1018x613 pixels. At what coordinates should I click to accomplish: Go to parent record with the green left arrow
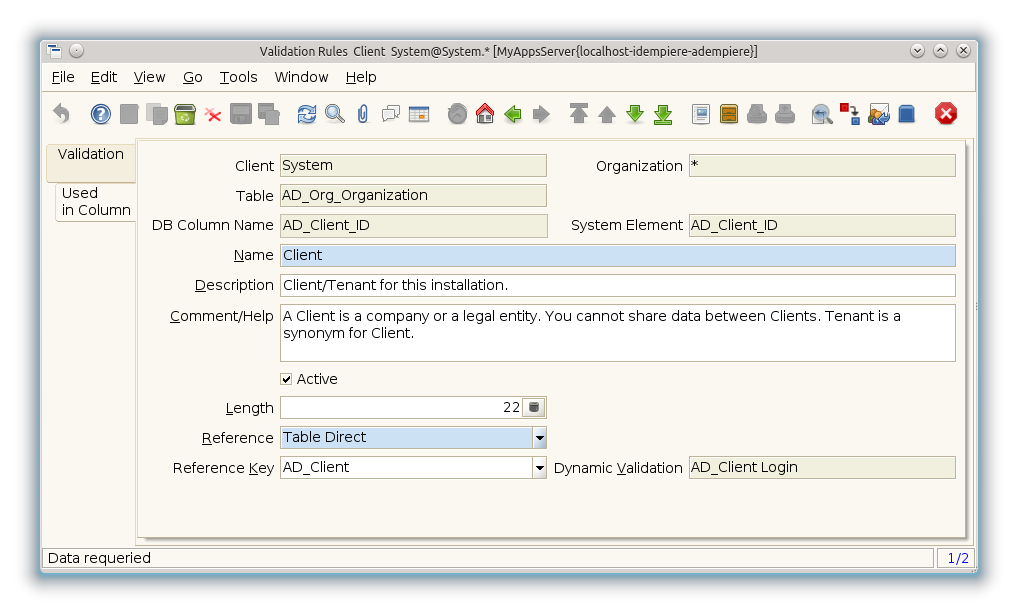513,114
